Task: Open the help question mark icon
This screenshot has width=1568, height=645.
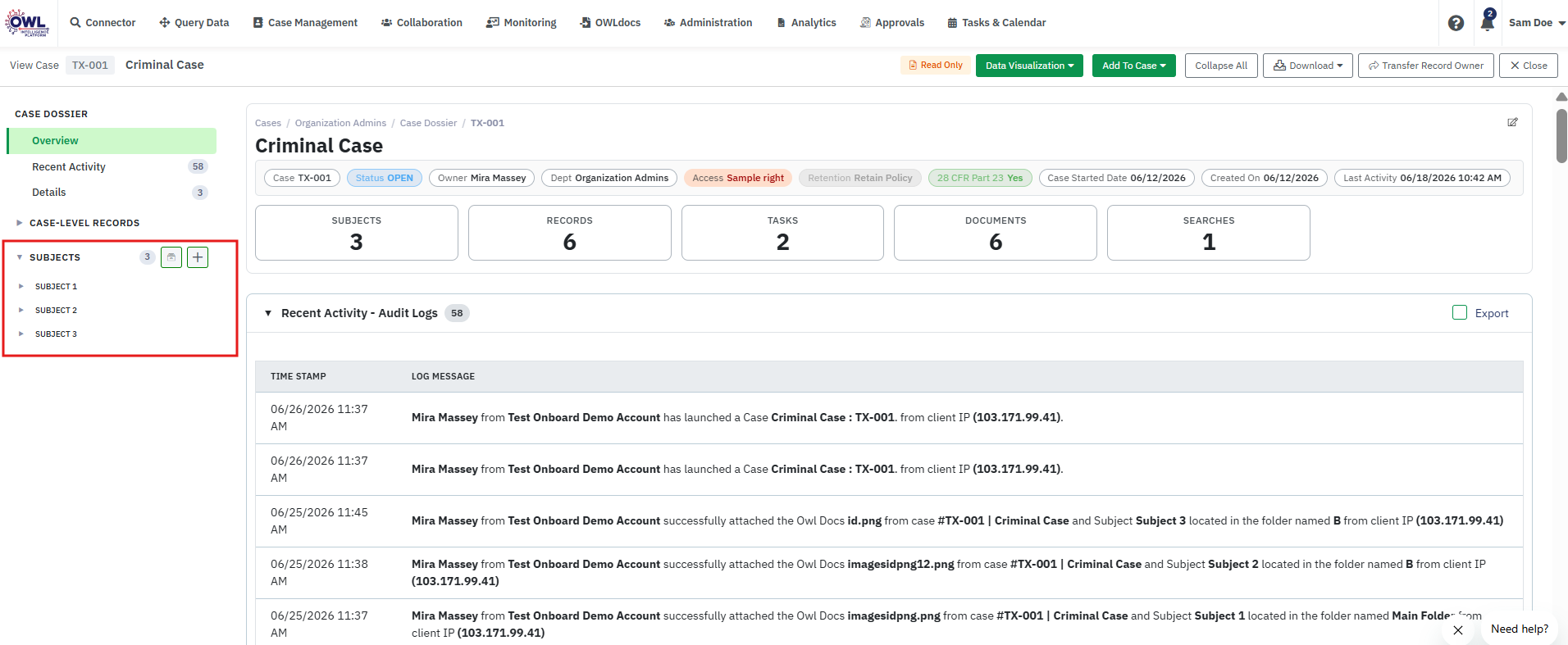Action: point(1456,23)
